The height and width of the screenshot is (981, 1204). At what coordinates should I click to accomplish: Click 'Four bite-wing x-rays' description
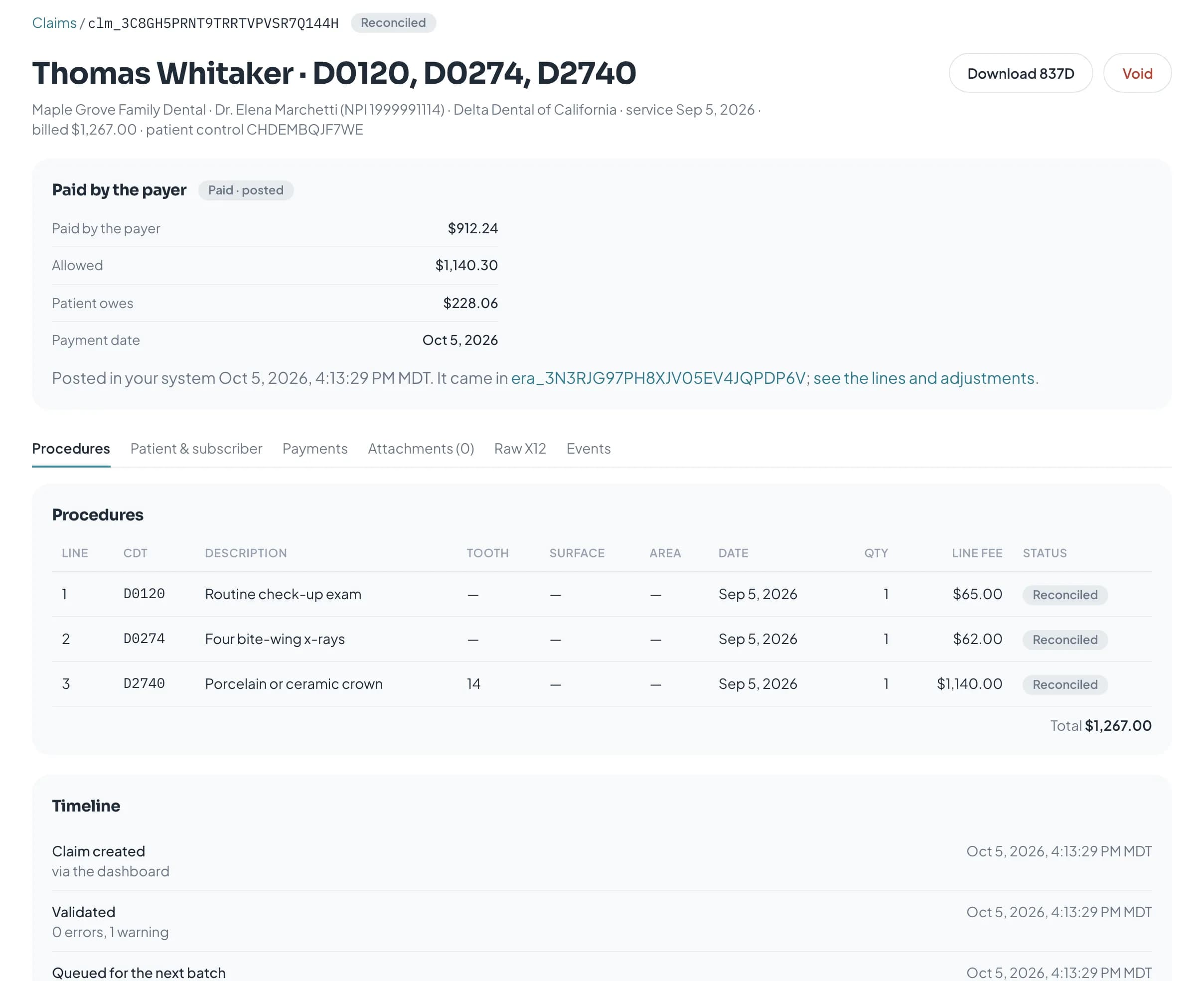click(275, 639)
